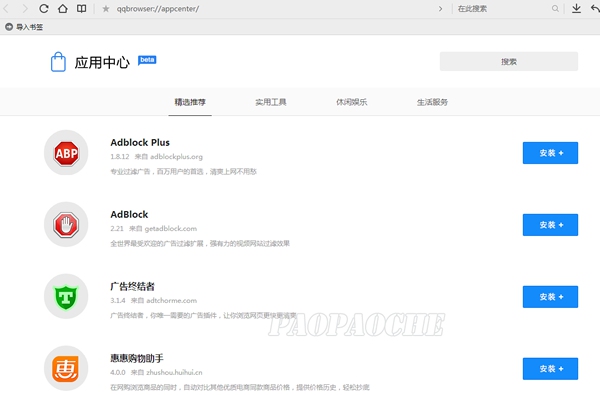The height and width of the screenshot is (395, 600).
Task: Click the 导入书签 bookmark link
Action: coord(29,27)
